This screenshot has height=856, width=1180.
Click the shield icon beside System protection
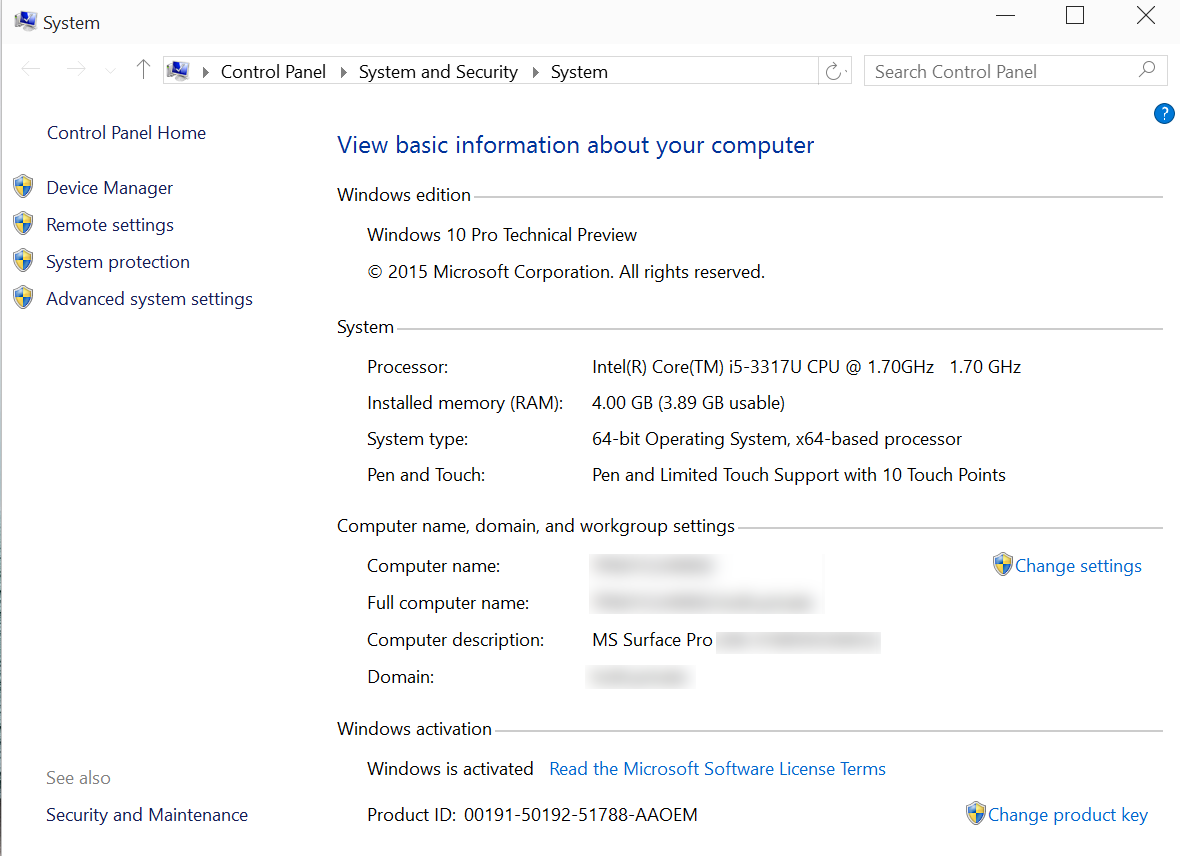(x=23, y=260)
